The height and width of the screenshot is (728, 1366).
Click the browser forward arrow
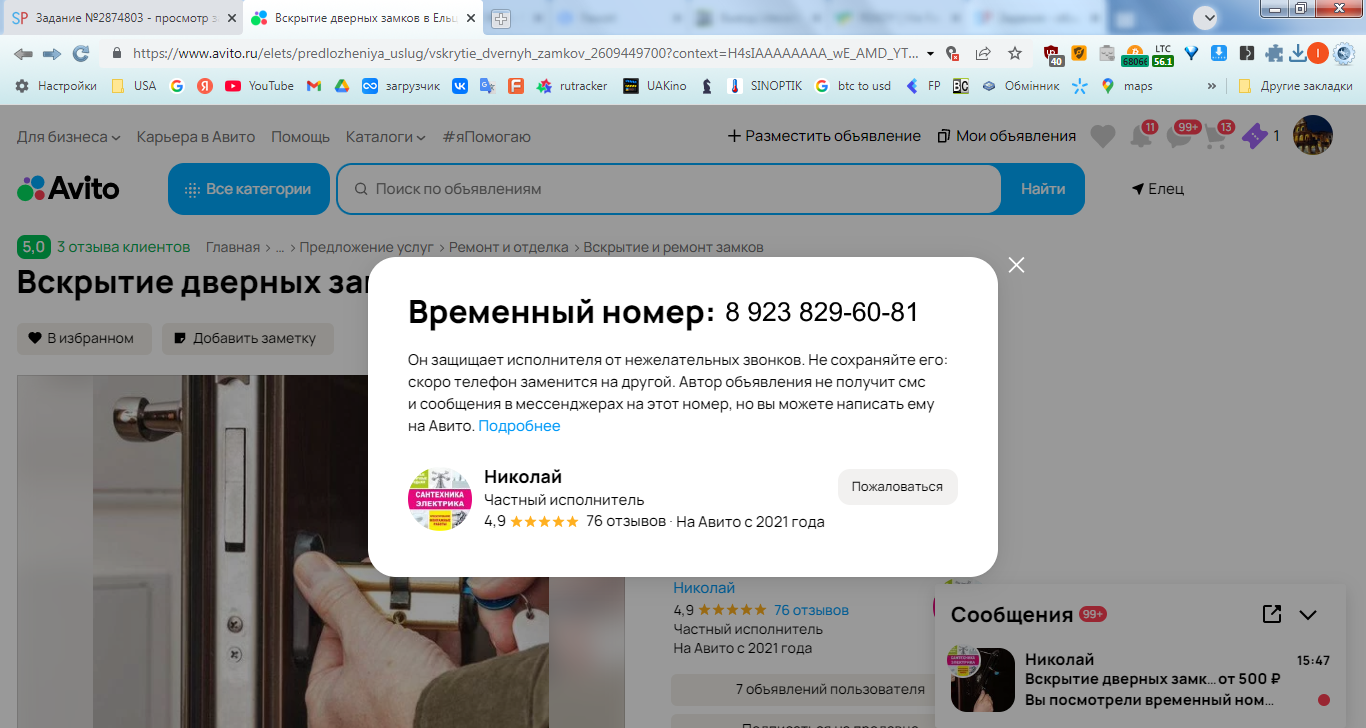click(x=52, y=53)
